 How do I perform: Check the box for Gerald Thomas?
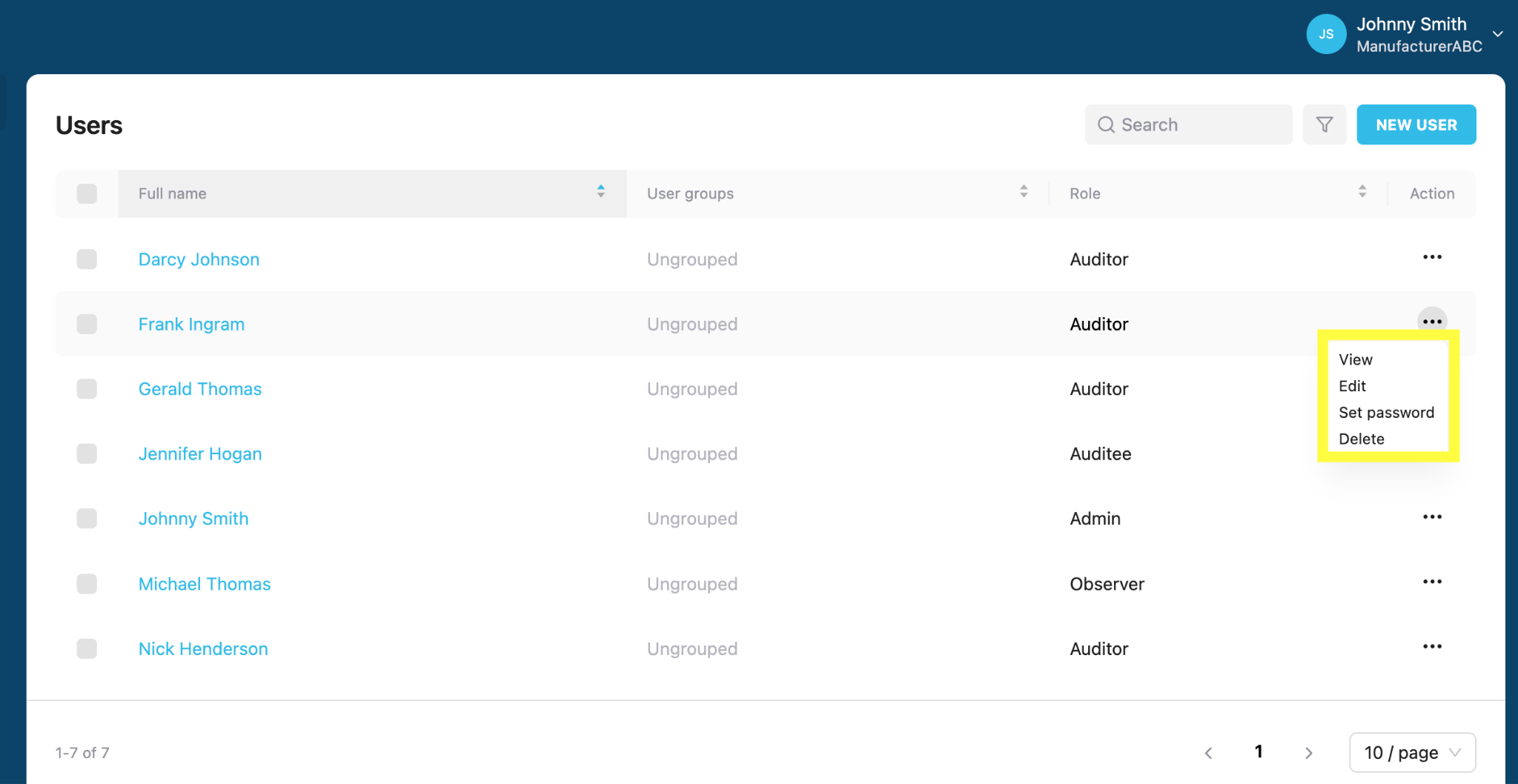tap(87, 389)
